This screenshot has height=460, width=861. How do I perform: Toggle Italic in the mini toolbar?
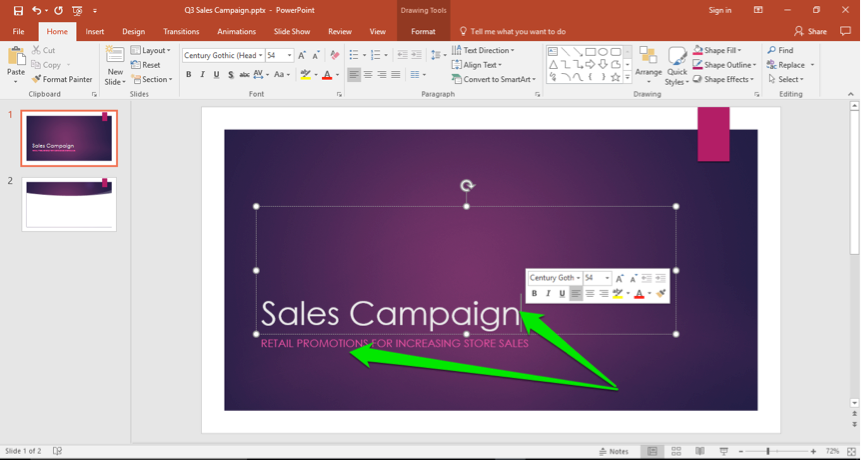(x=548, y=294)
